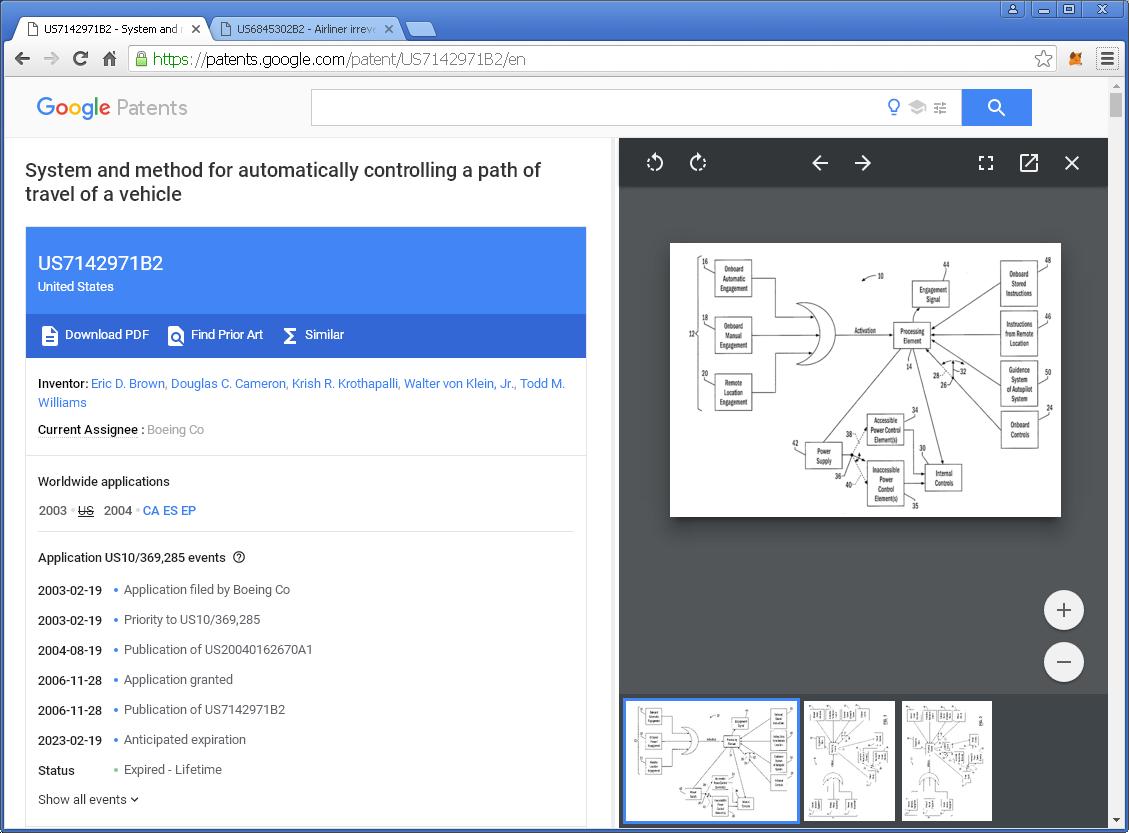The height and width of the screenshot is (833, 1129).
Task: Open the EP worldwide application link
Action: (x=188, y=510)
